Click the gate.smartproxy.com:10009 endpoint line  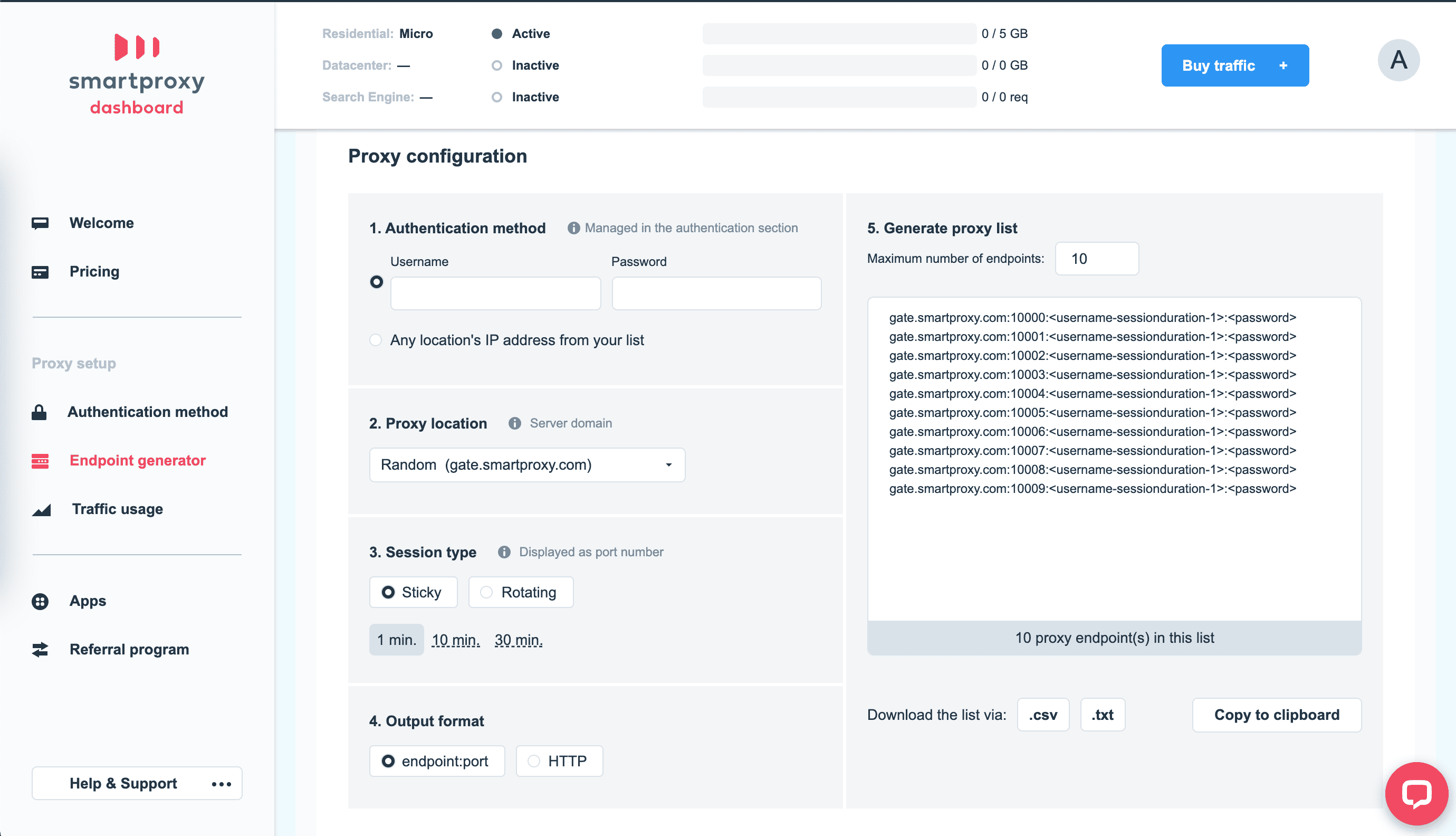1092,489
